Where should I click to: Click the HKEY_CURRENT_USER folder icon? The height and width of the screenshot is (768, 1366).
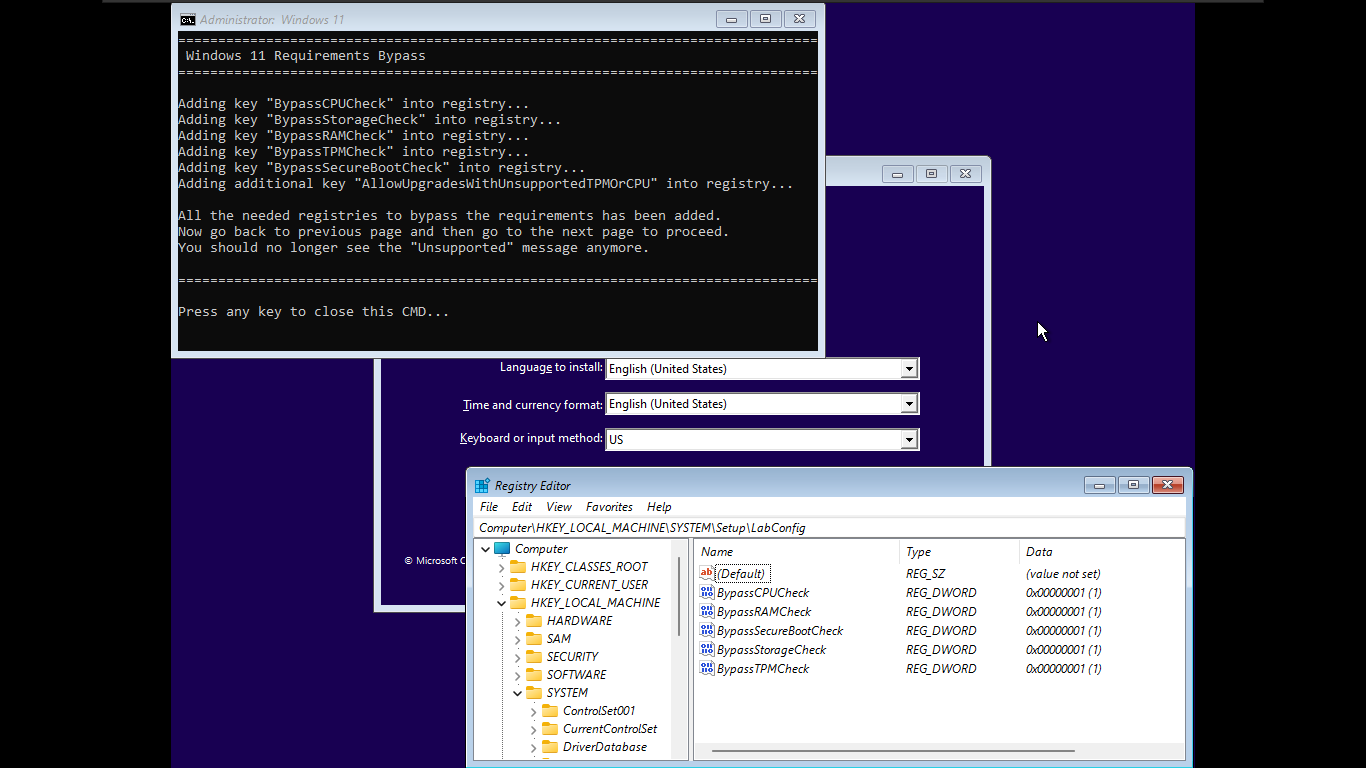tap(518, 585)
